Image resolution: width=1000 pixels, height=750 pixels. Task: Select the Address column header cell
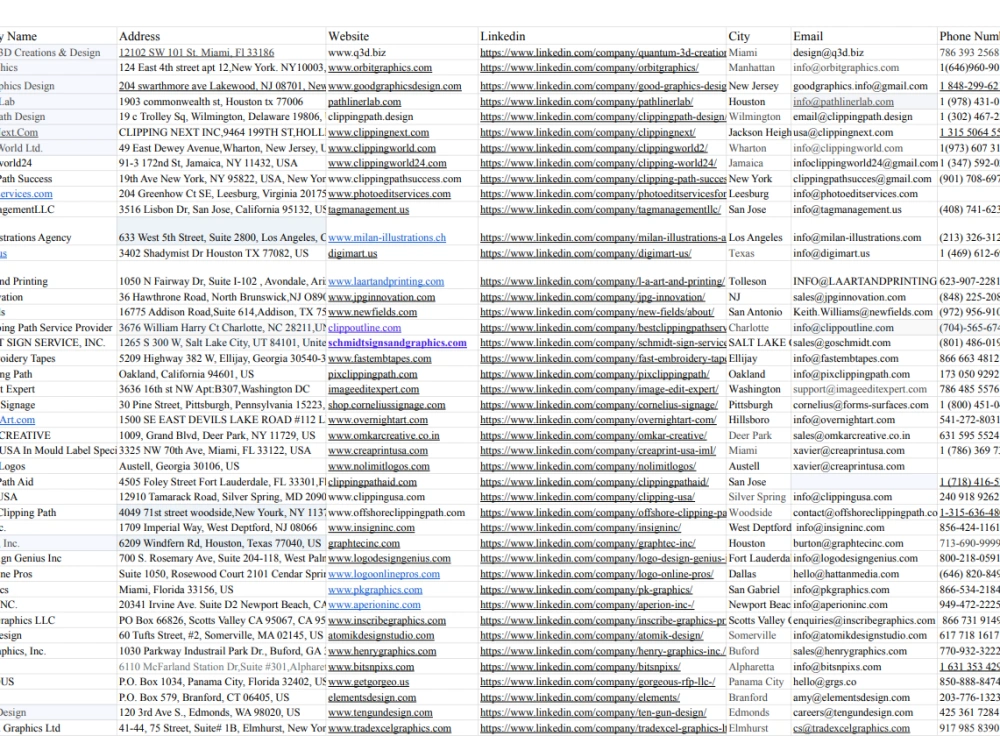coord(221,36)
